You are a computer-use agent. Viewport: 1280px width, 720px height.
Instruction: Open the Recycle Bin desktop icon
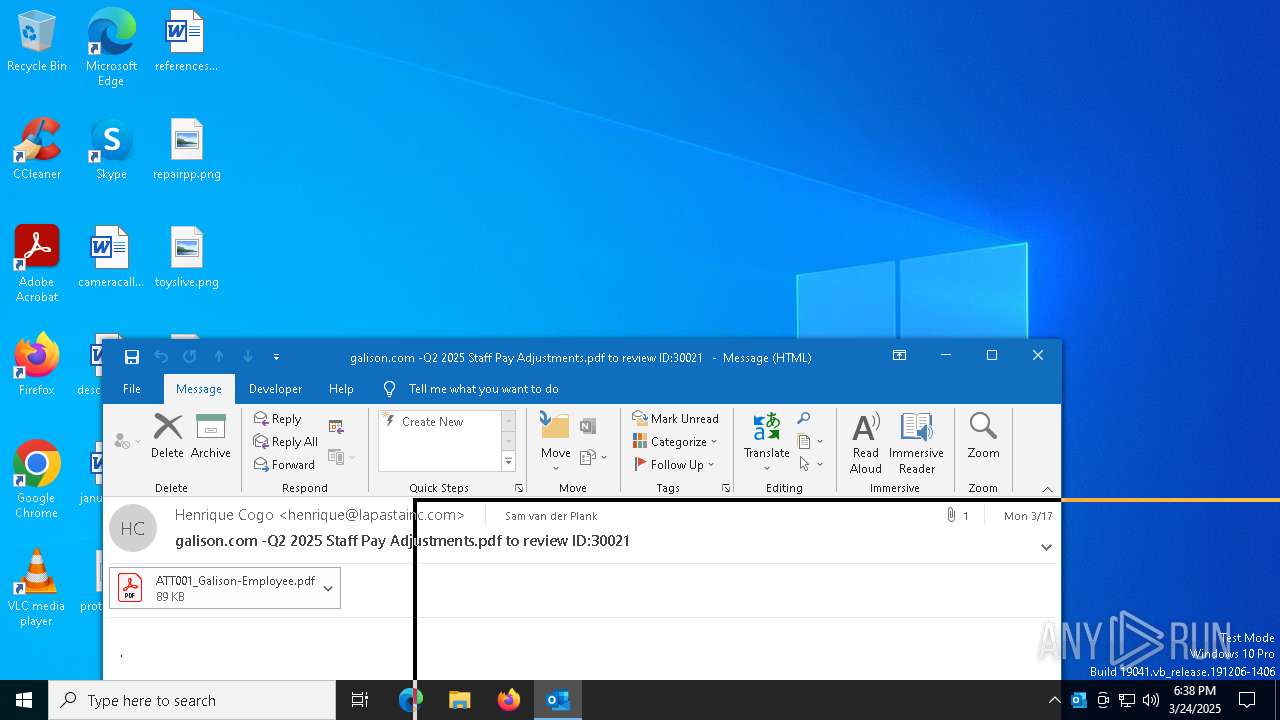pyautogui.click(x=37, y=41)
